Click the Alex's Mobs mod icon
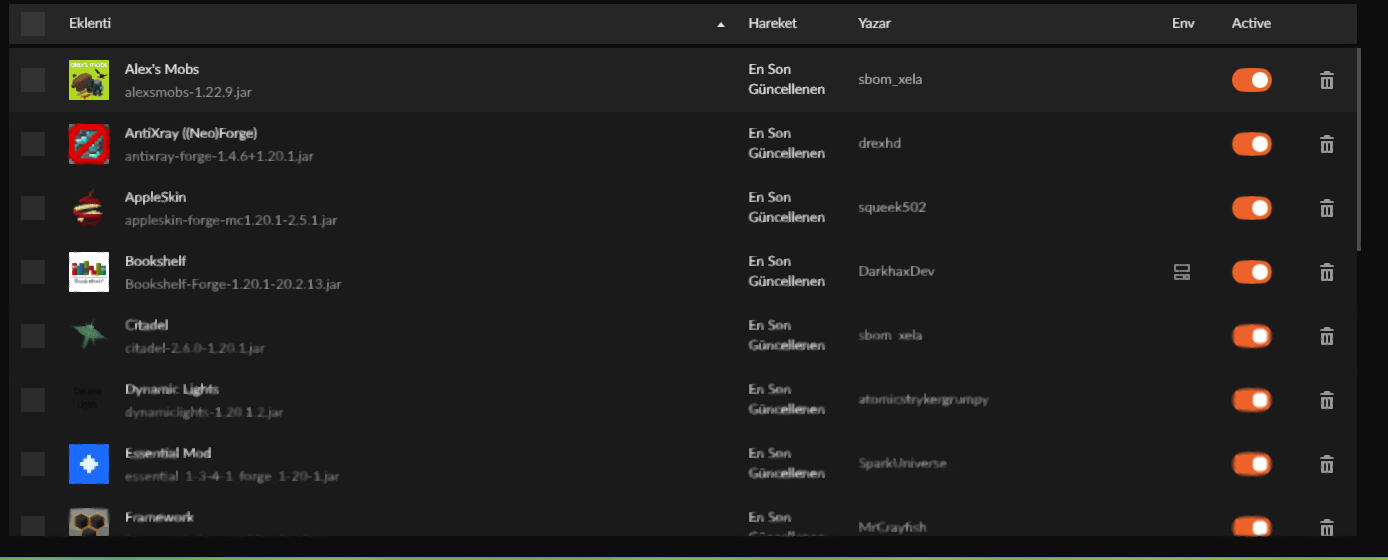Viewport: 1388px width, 560px height. click(89, 80)
